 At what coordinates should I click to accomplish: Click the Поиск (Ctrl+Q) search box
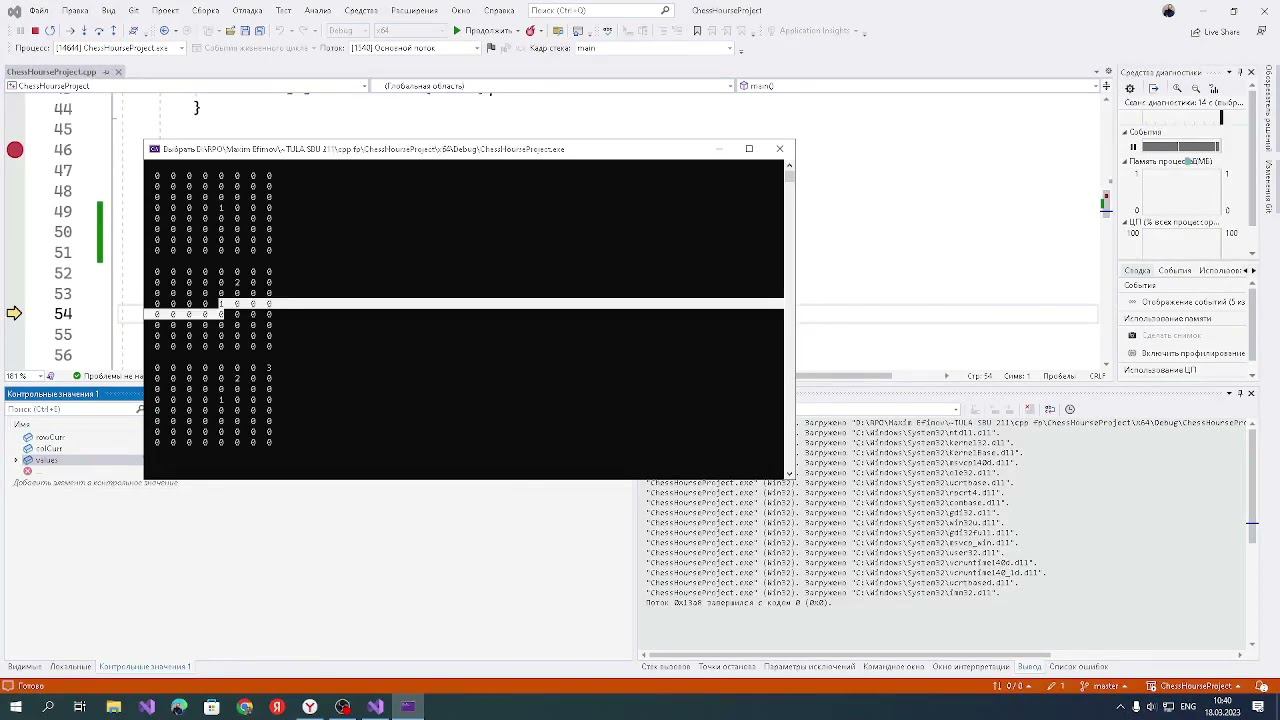point(600,10)
